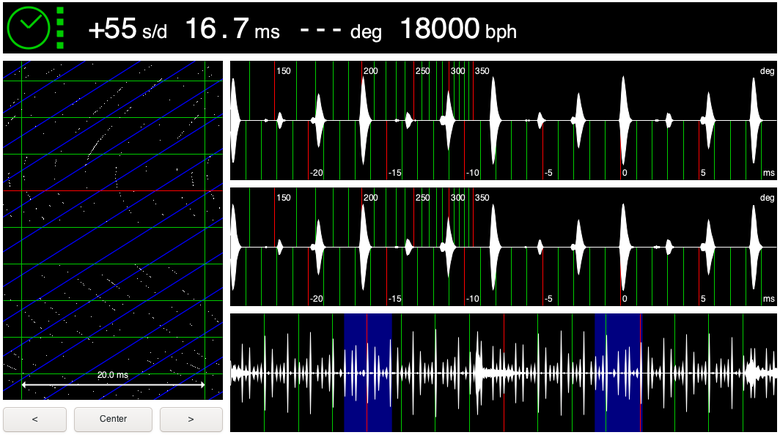
Task: Click the second blue highlighted region in bottom waveform
Action: [618, 372]
